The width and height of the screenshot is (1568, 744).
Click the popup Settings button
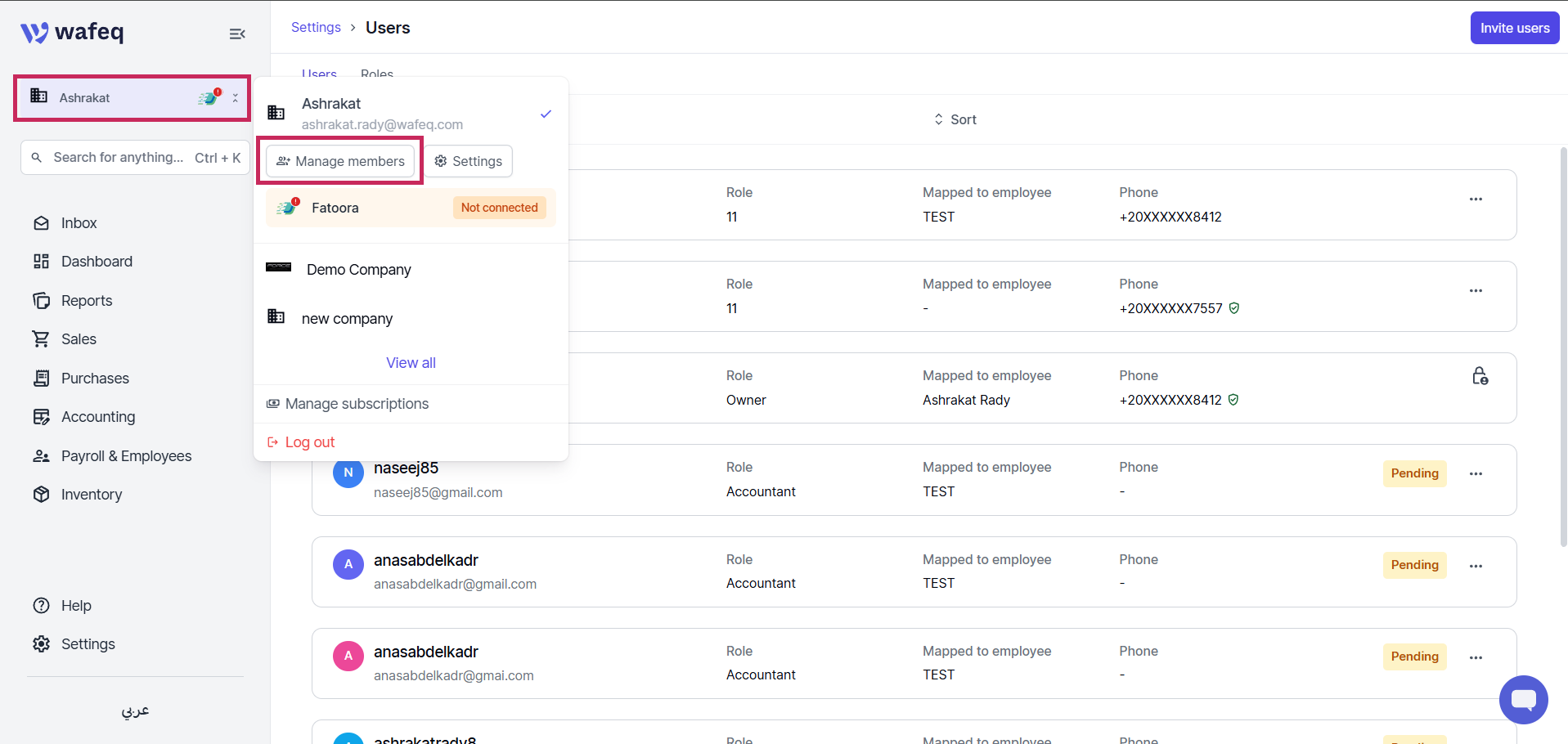click(468, 161)
